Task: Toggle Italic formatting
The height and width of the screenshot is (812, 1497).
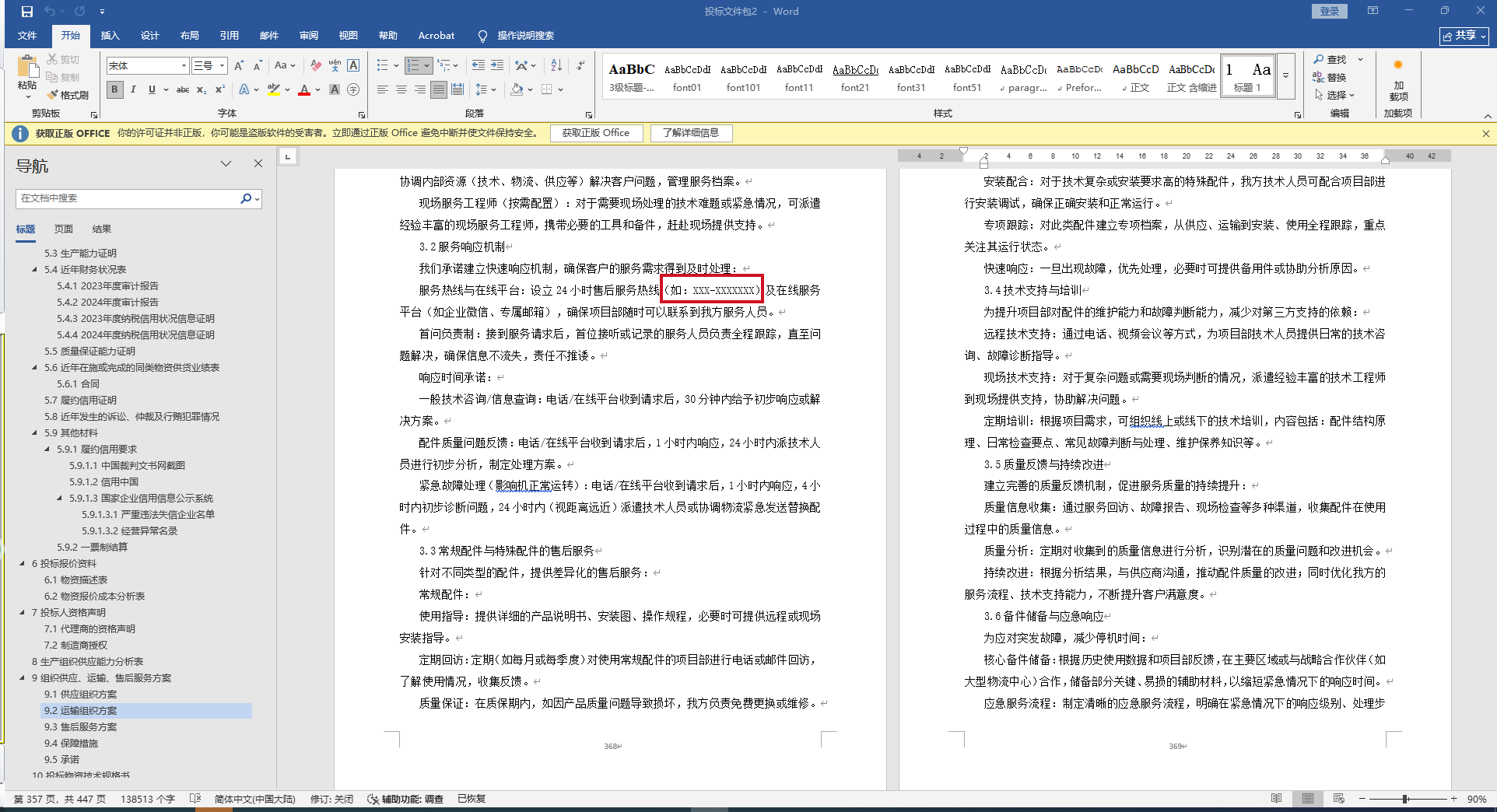Action: pyautogui.click(x=133, y=89)
